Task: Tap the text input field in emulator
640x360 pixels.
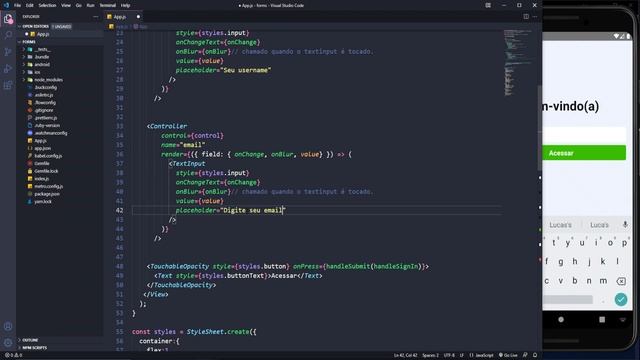Action: [584, 135]
